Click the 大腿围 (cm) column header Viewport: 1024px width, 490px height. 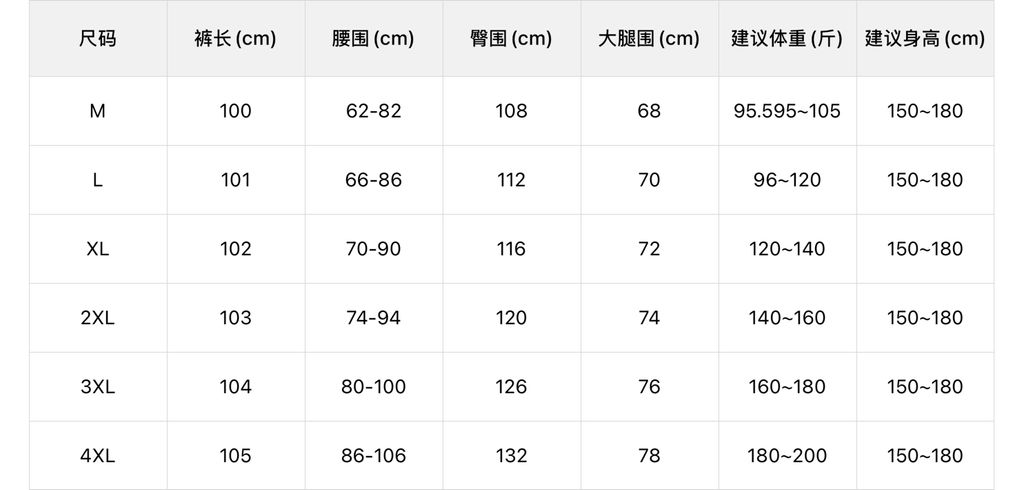(649, 39)
